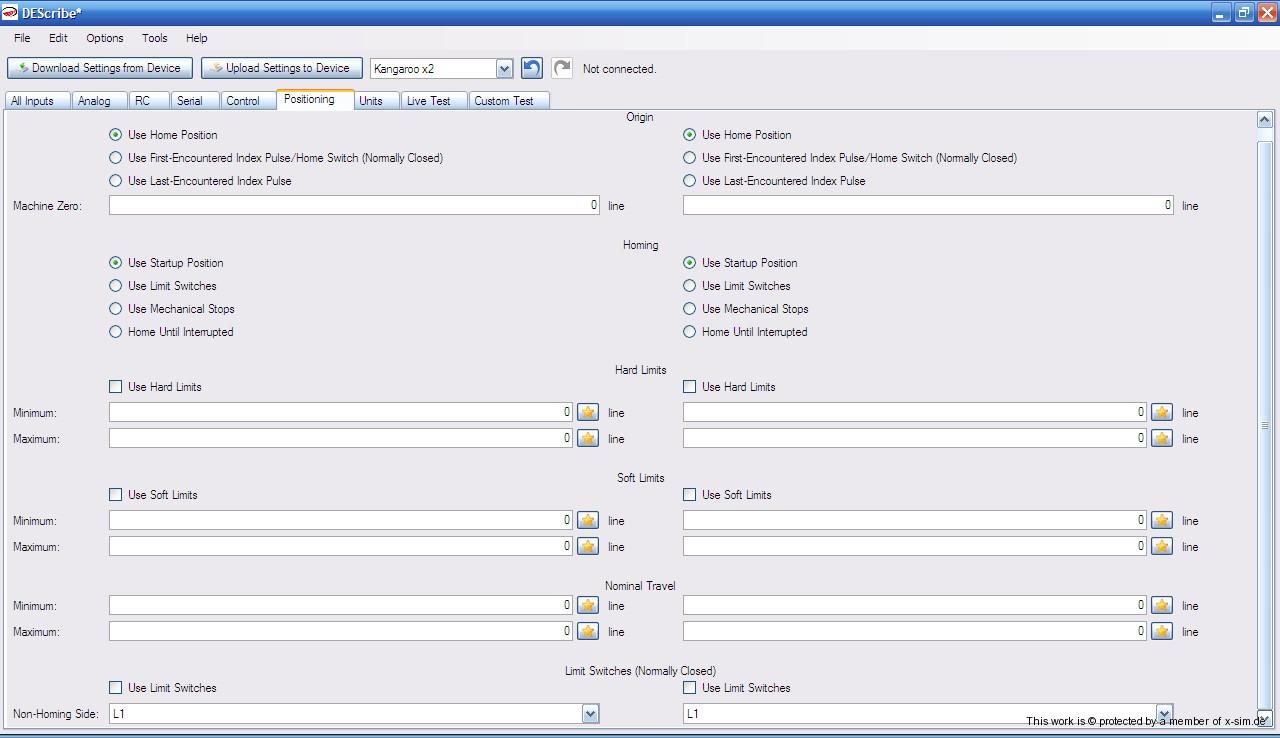The height and width of the screenshot is (738, 1280).
Task: Select left Use Mechanical Stops radio option
Action: 116,309
